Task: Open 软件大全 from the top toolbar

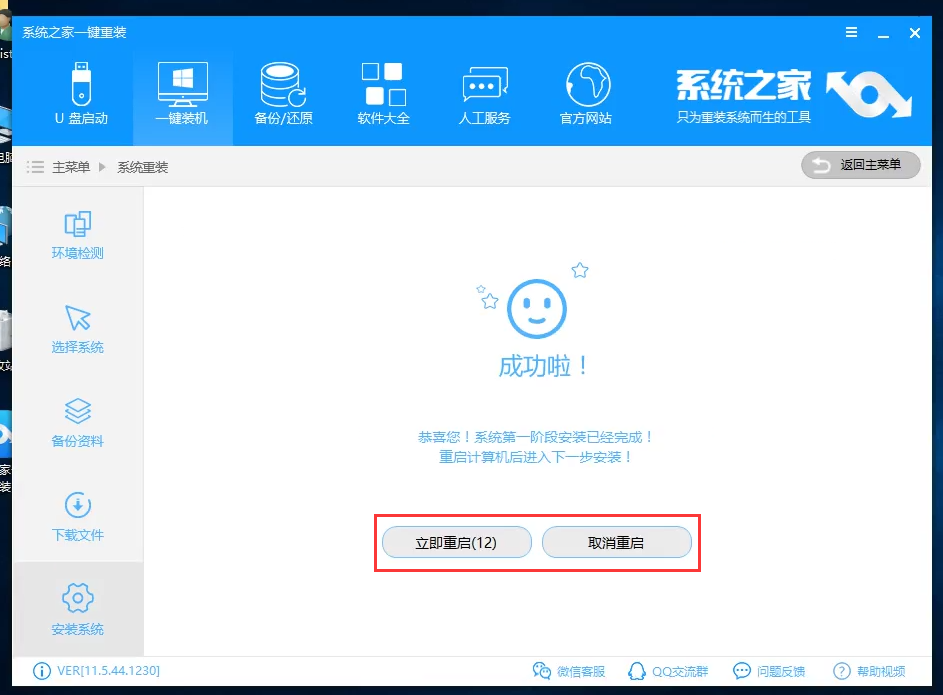Action: (383, 92)
